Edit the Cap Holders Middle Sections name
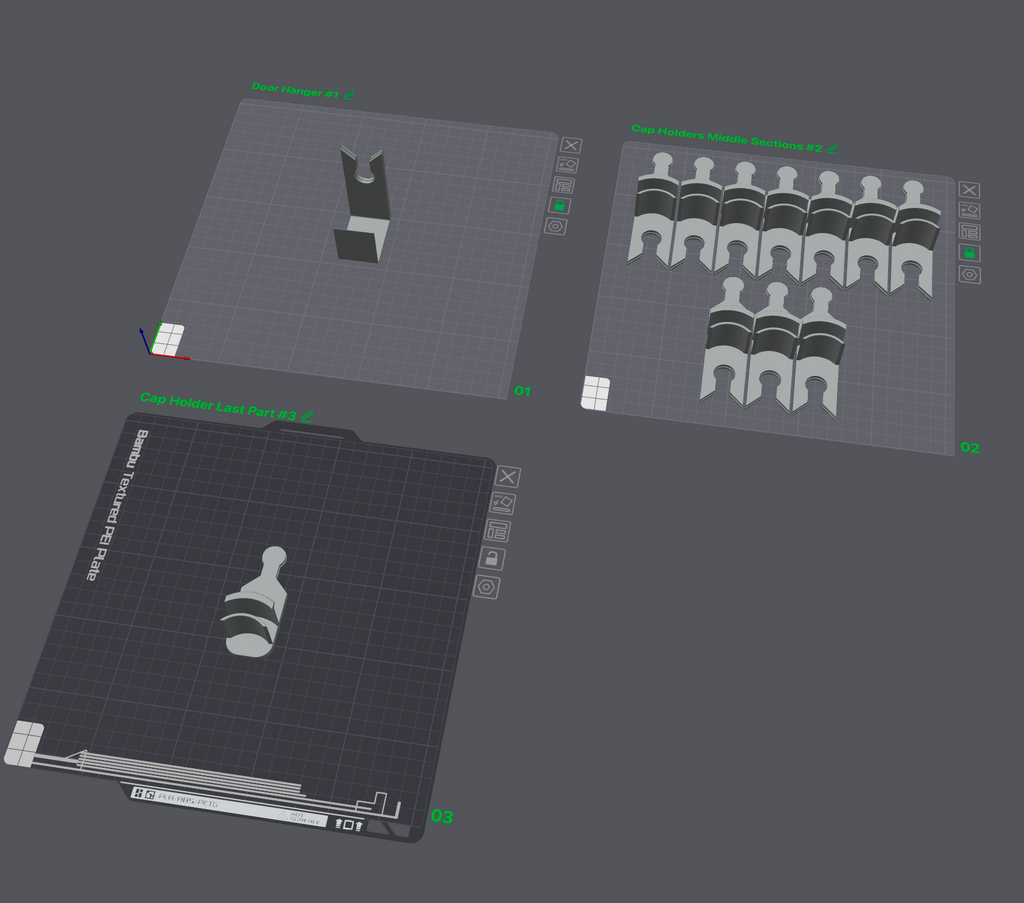Viewport: 1024px width, 903px height. click(x=832, y=149)
